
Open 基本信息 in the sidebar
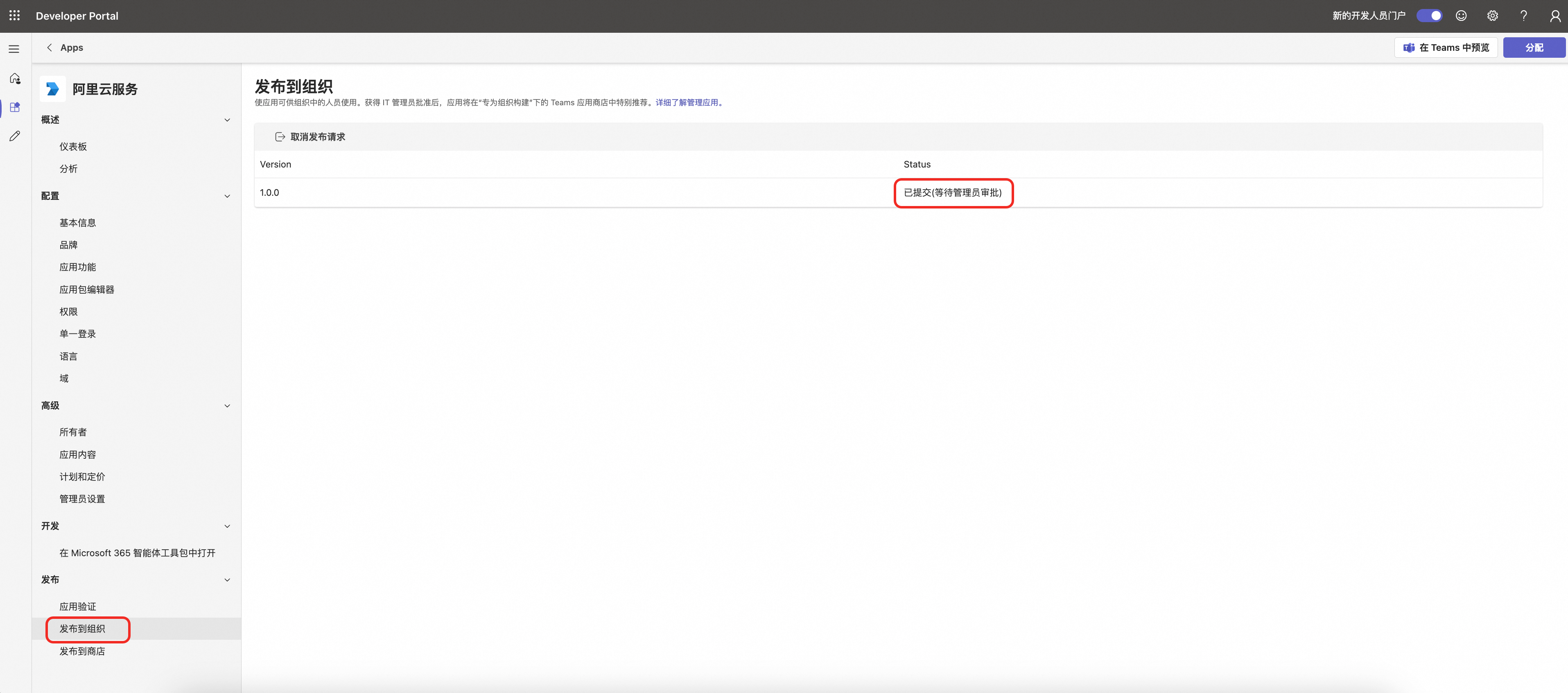[77, 223]
